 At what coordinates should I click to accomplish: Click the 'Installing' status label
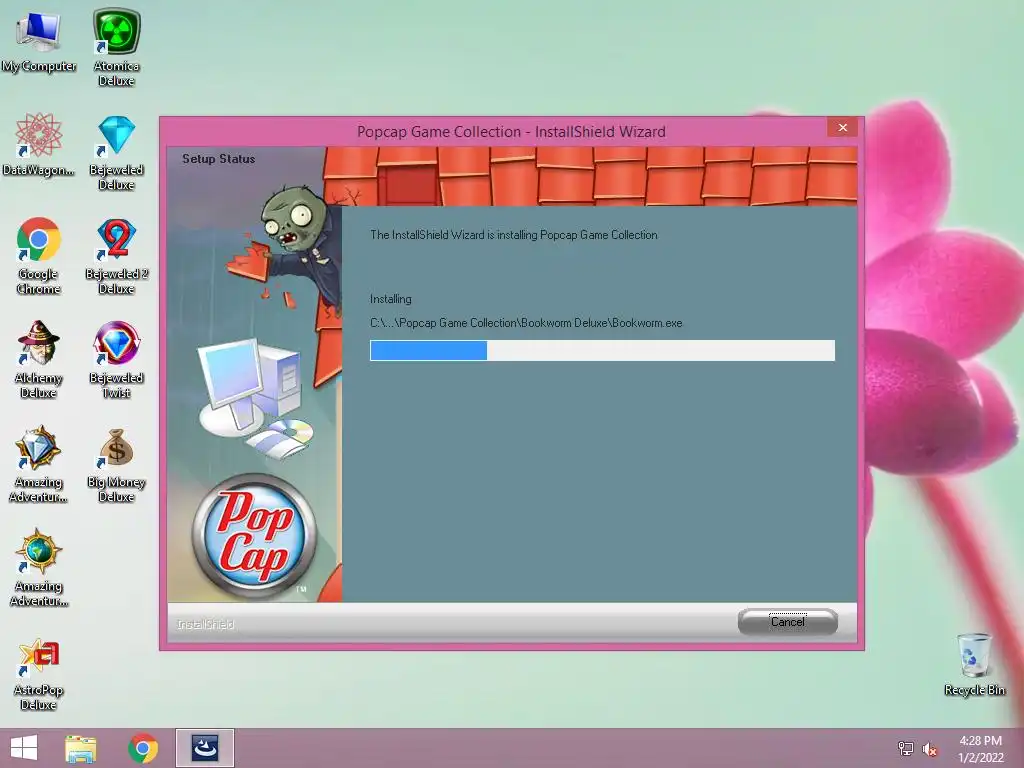point(391,299)
